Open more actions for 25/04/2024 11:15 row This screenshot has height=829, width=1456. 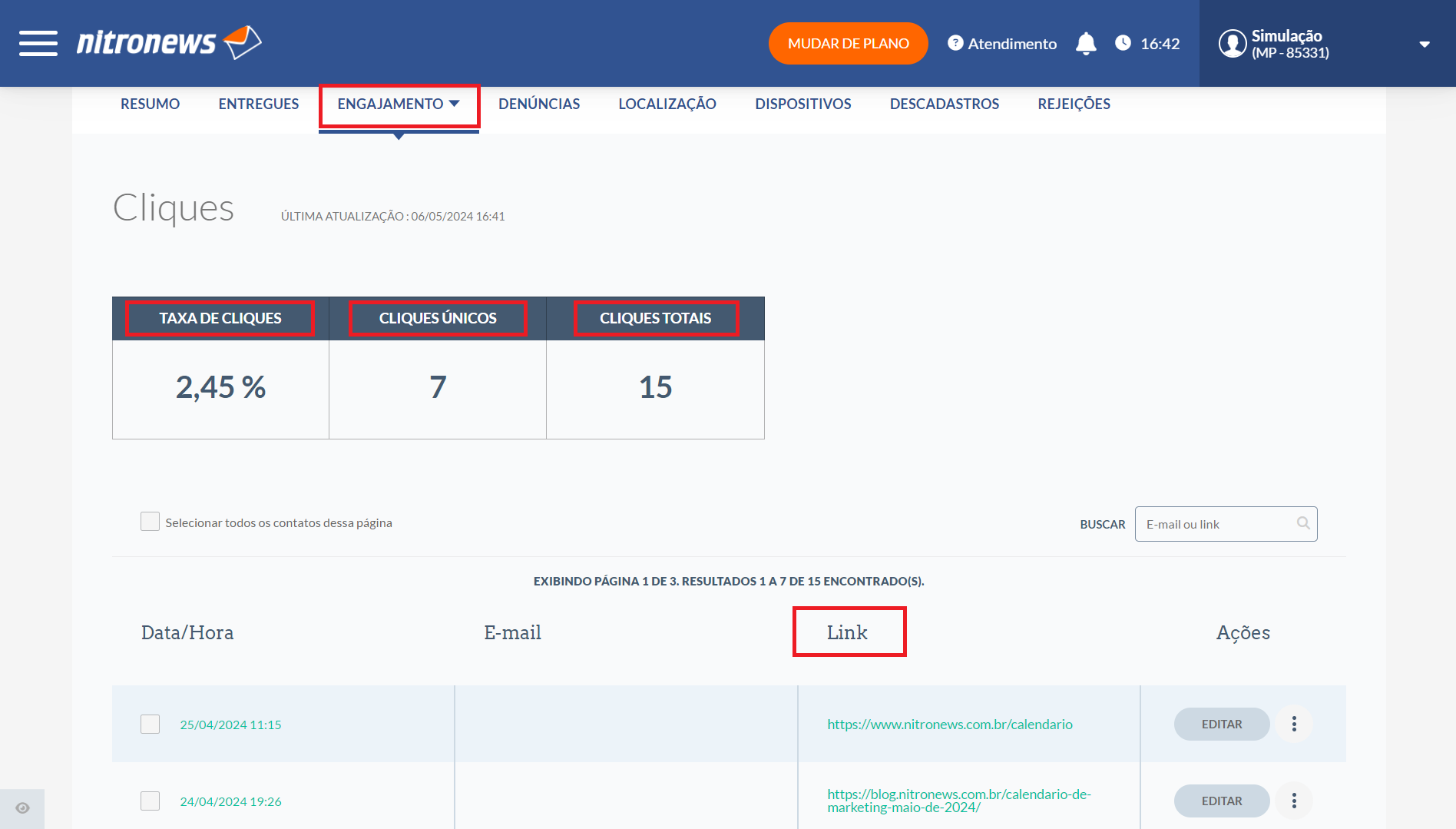[x=1294, y=724]
